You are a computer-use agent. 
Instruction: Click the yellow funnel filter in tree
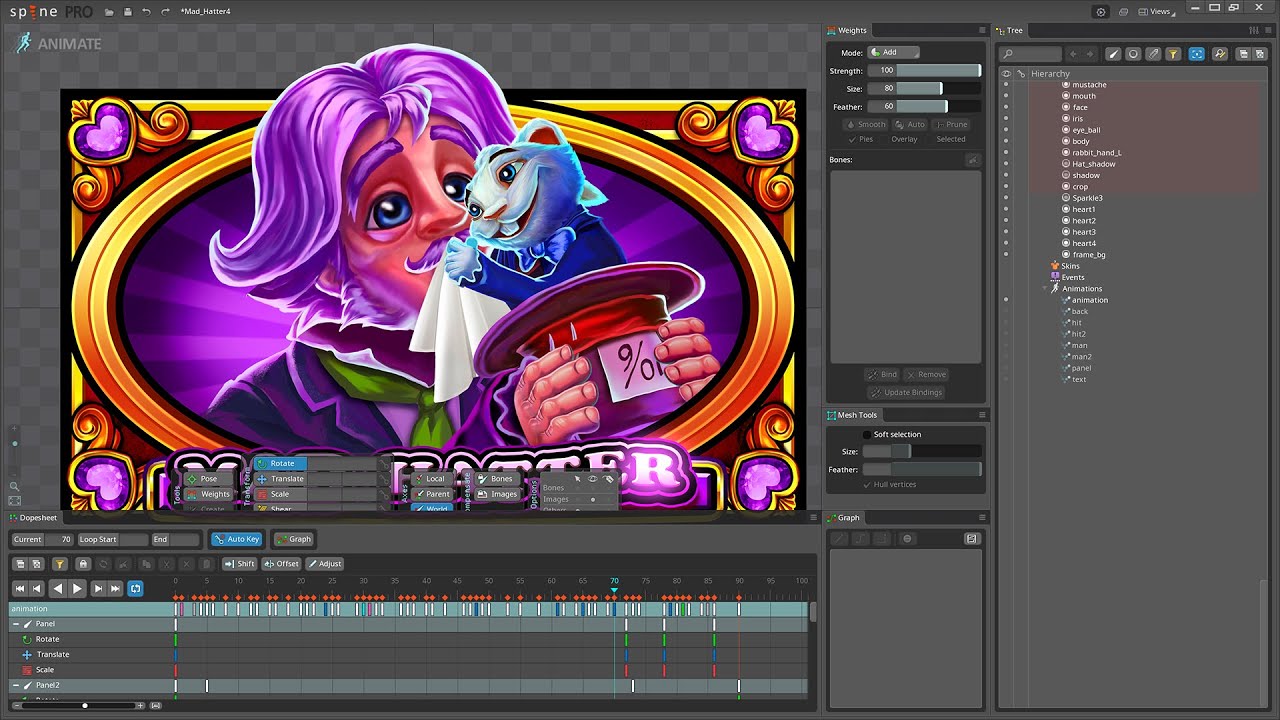click(x=1173, y=54)
